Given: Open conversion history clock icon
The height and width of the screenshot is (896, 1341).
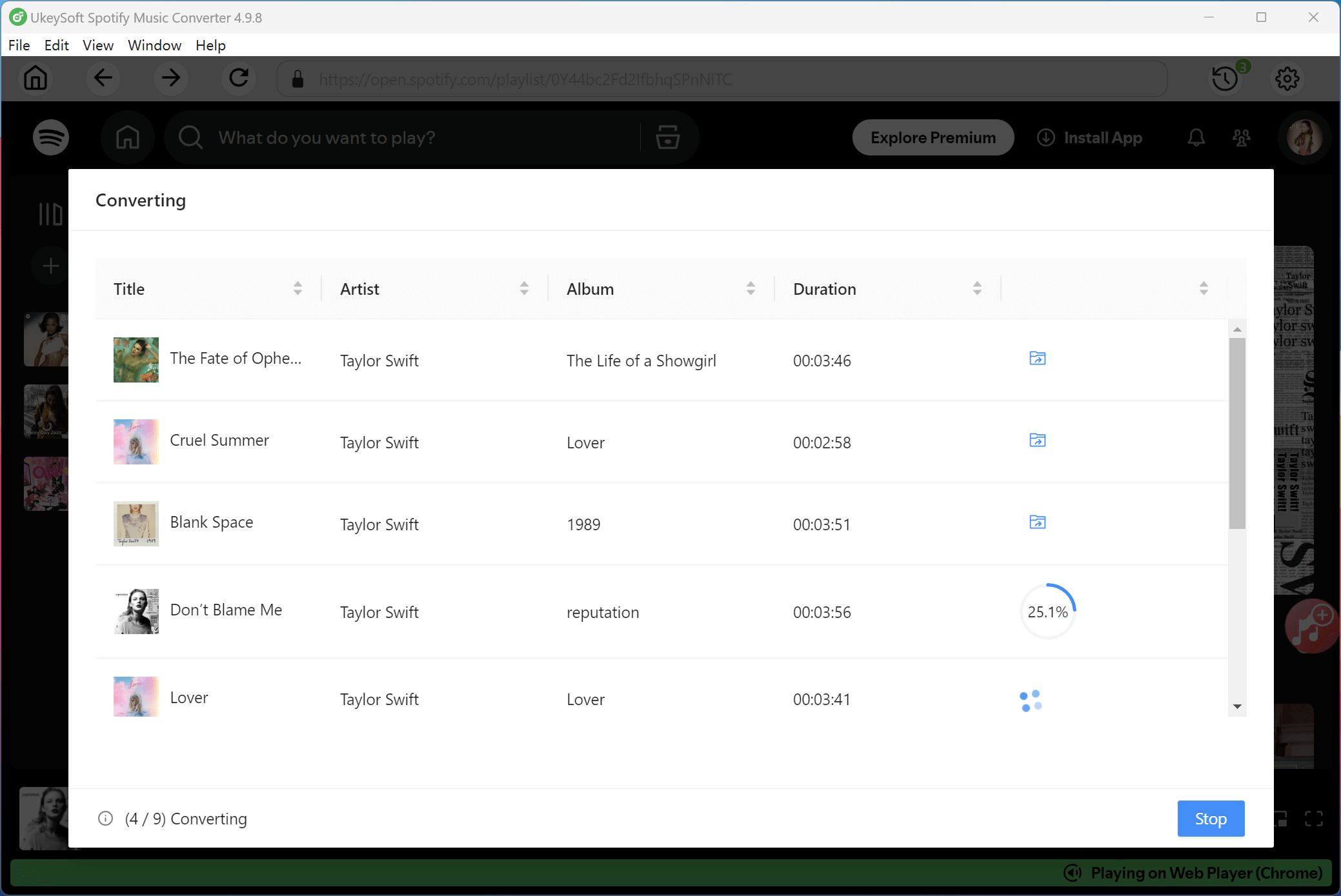Looking at the screenshot, I should click(1224, 79).
